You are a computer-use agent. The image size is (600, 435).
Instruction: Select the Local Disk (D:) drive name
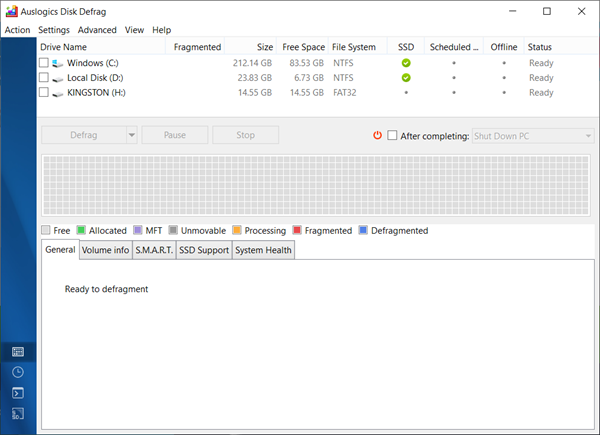[x=95, y=78]
